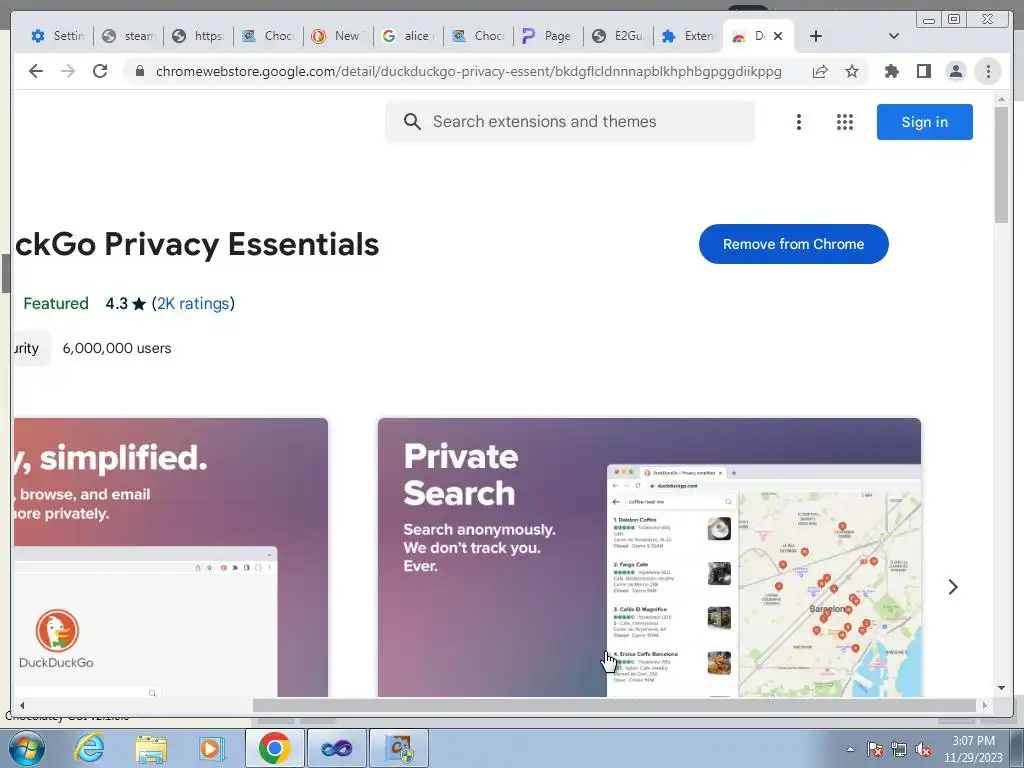Launch Internet Explorer from the taskbar
The image size is (1024, 768).
tap(89, 748)
